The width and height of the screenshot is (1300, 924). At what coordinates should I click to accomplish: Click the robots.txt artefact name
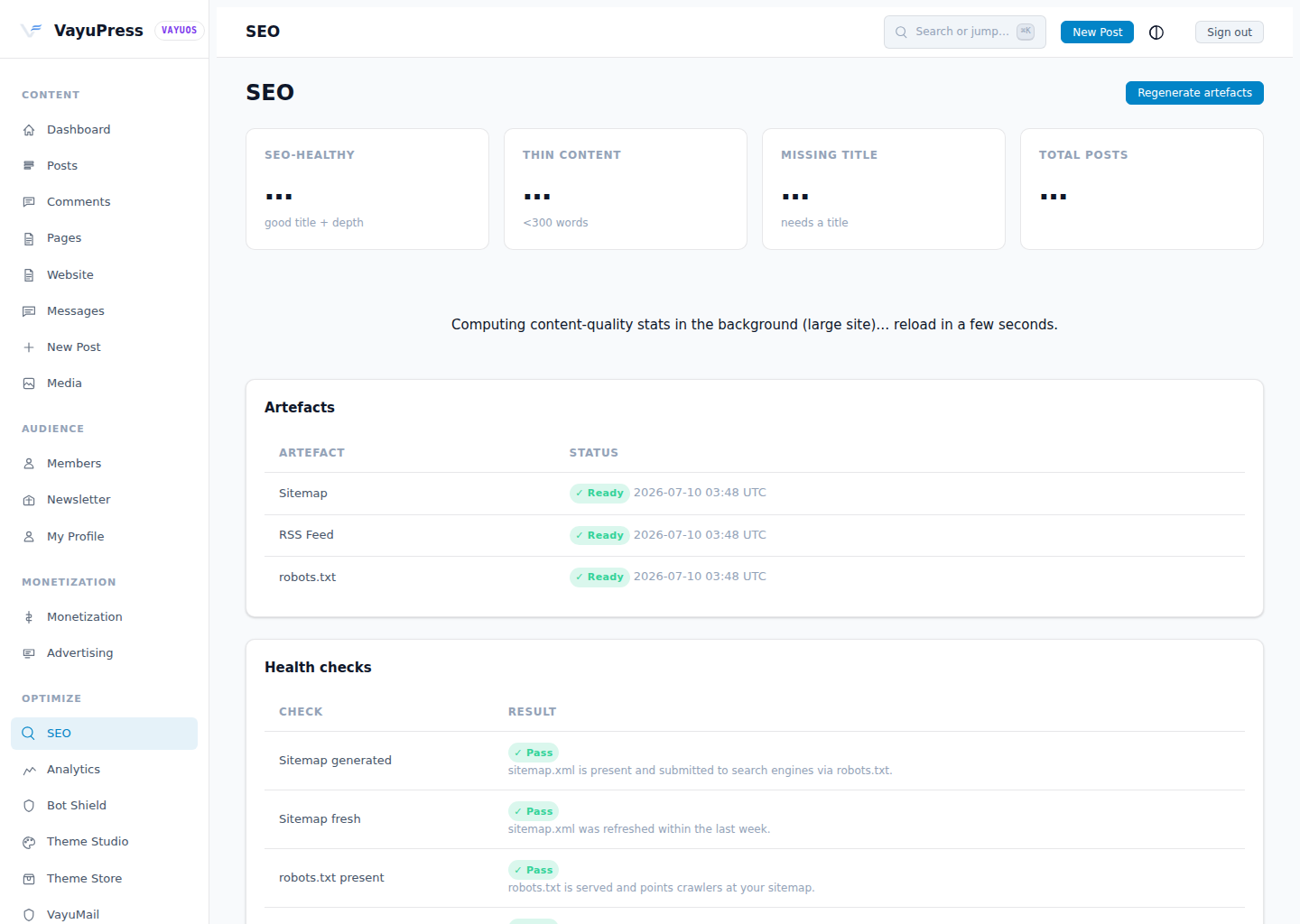pos(307,577)
